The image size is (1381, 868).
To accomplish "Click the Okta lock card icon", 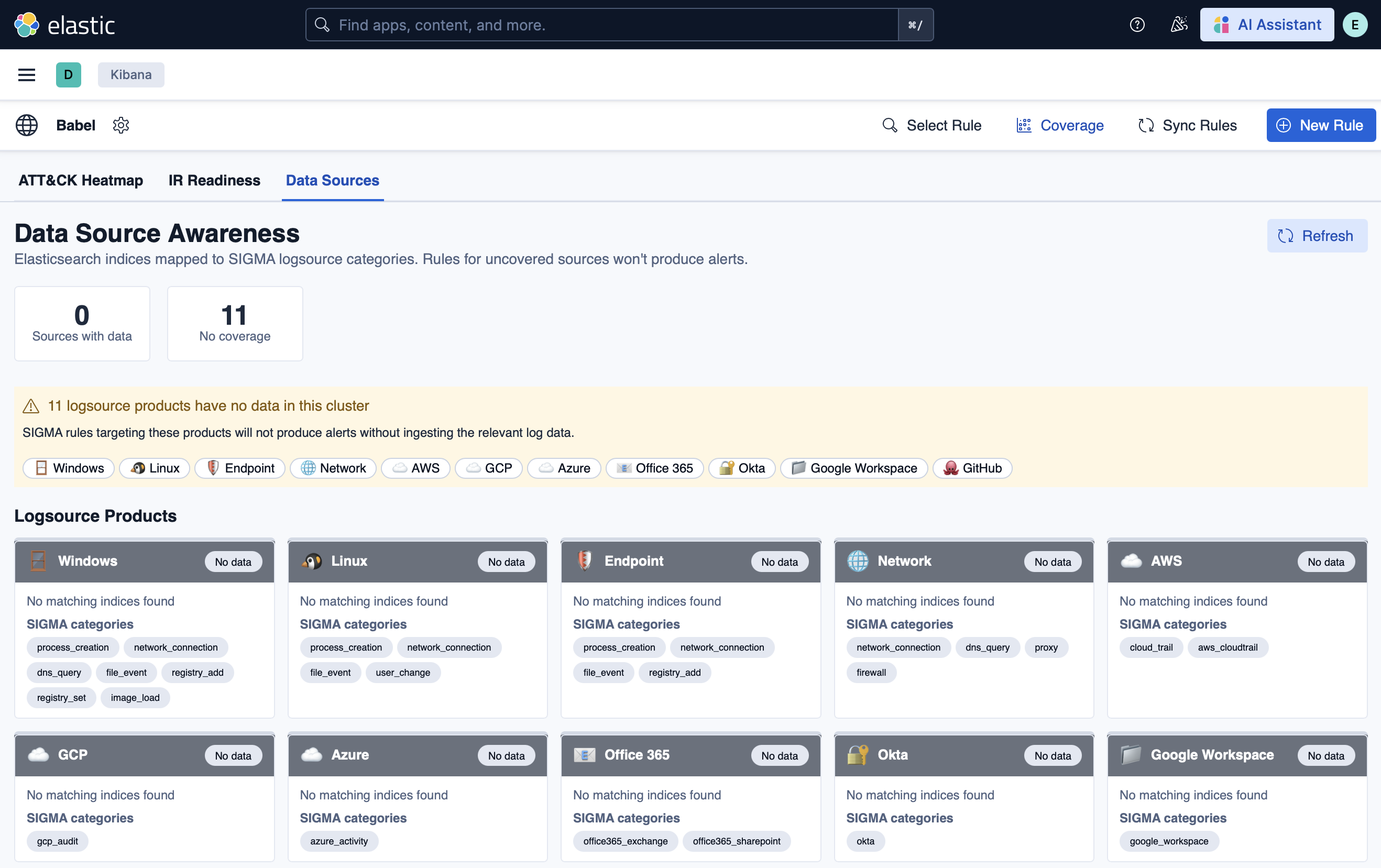I will tap(858, 754).
